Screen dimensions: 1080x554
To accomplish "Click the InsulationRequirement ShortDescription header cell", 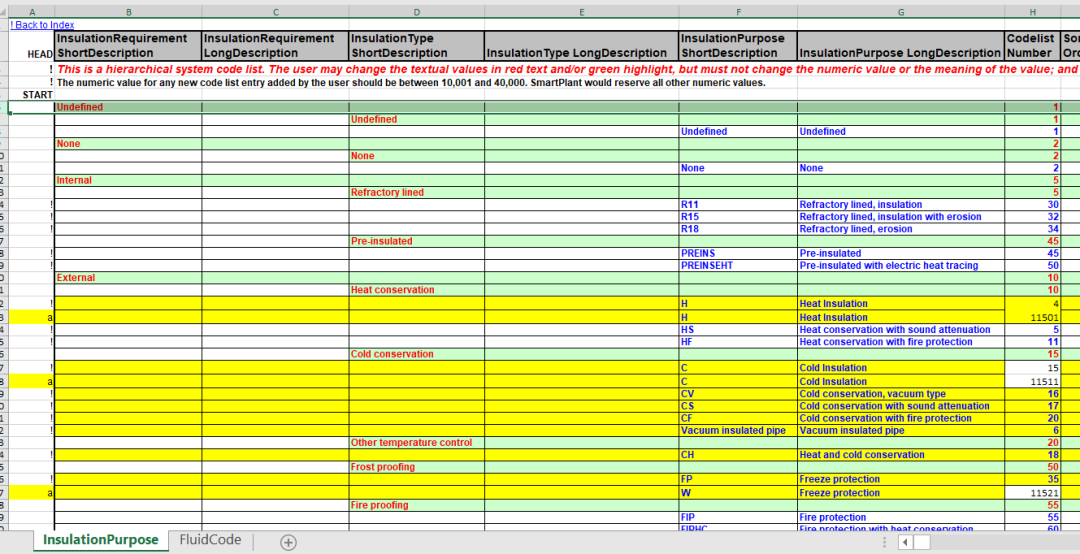I will 128,45.
